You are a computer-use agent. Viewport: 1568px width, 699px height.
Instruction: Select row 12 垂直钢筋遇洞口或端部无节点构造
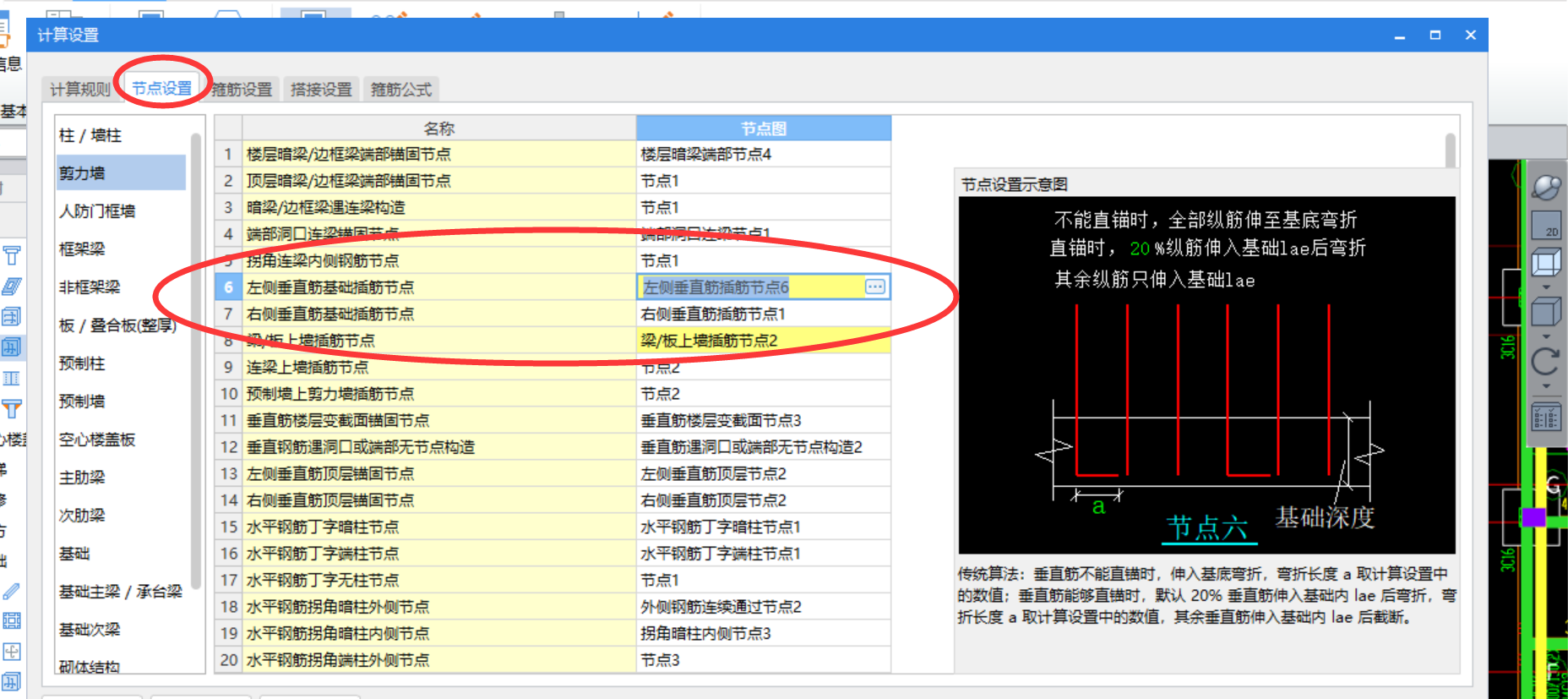[438, 447]
